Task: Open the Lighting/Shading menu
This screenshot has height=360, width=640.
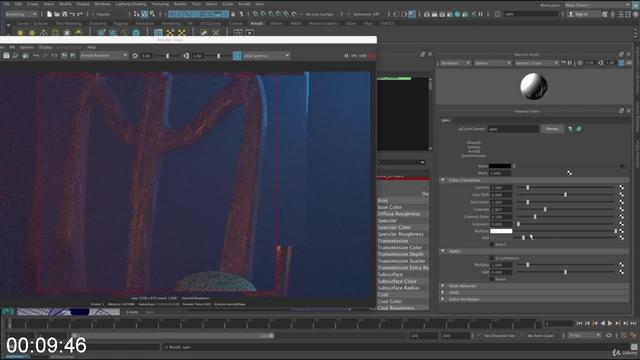Action: point(131,4)
